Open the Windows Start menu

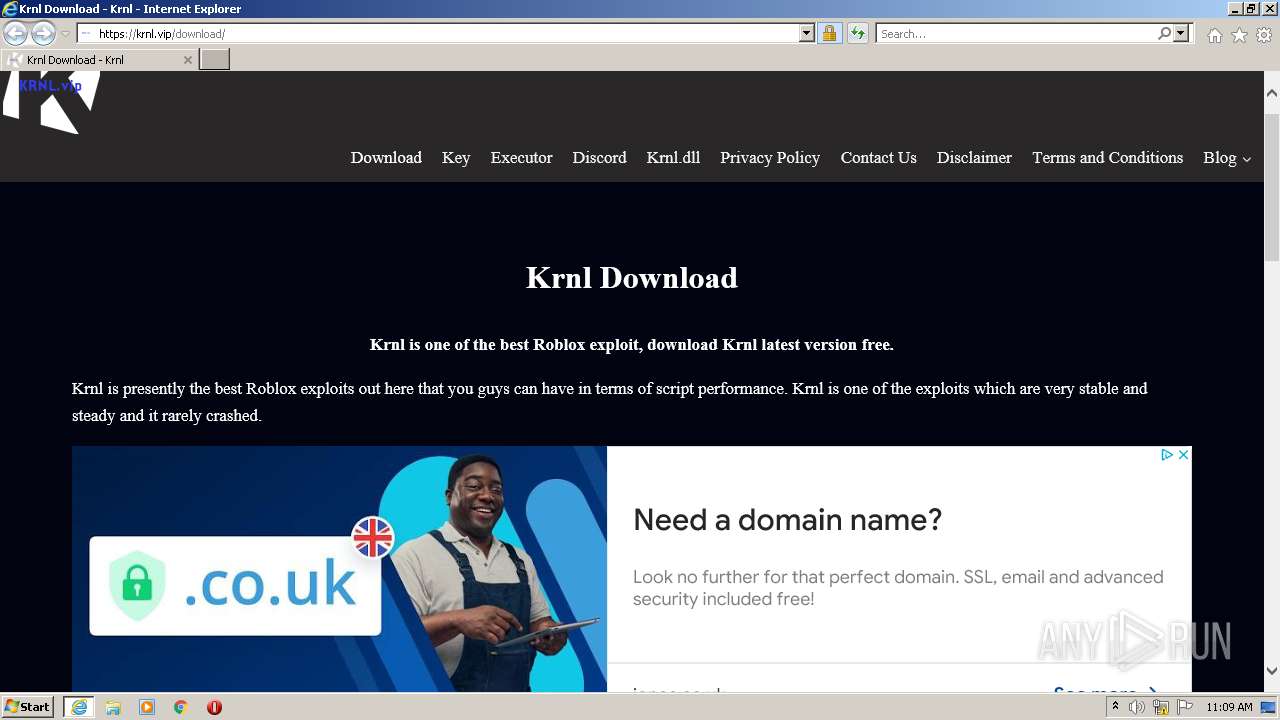(x=28, y=706)
